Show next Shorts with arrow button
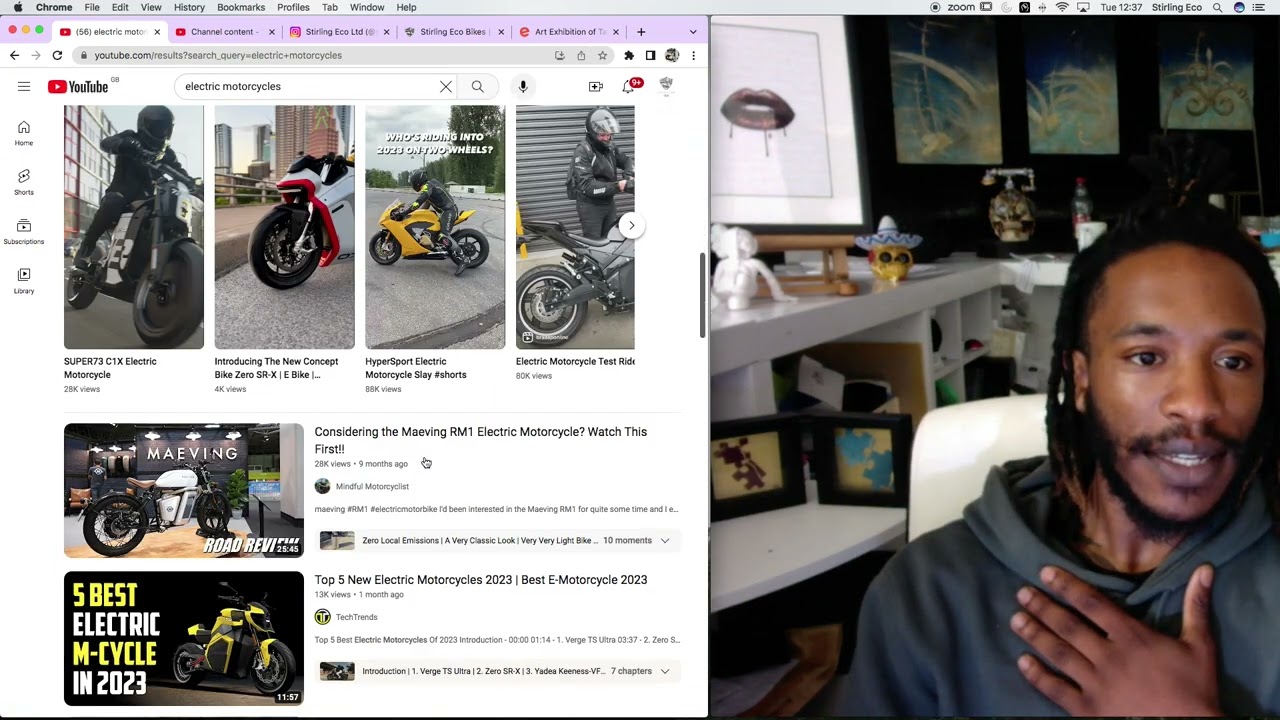Screen dimensions: 1280x720 (x=631, y=225)
